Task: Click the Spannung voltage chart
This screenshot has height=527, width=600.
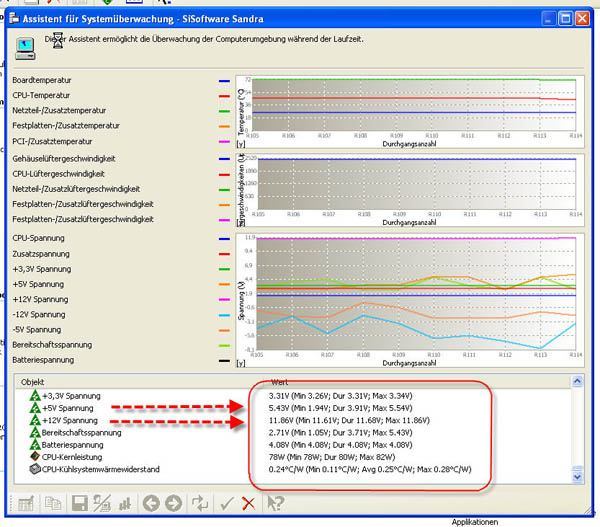Action: (410, 300)
